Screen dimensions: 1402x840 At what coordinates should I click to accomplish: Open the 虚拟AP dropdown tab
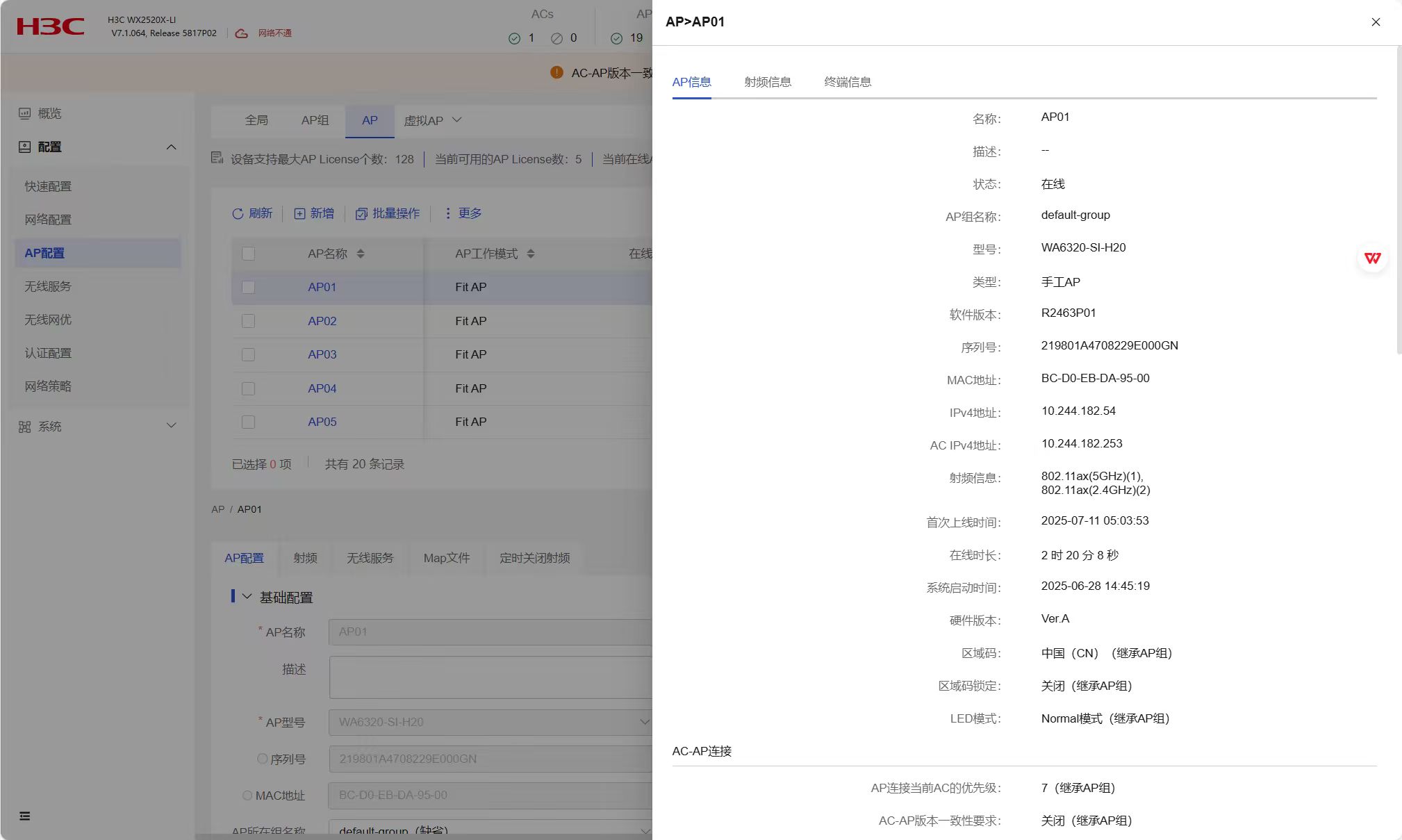[x=433, y=120]
